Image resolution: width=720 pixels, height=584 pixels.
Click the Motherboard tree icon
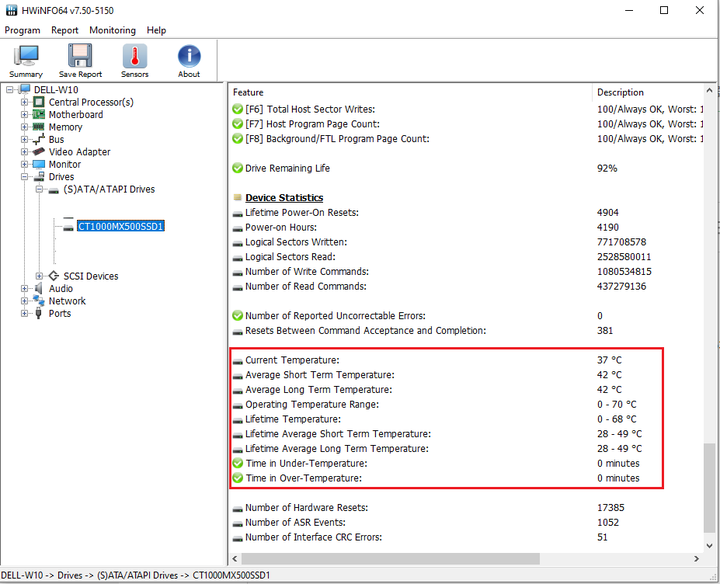39,114
